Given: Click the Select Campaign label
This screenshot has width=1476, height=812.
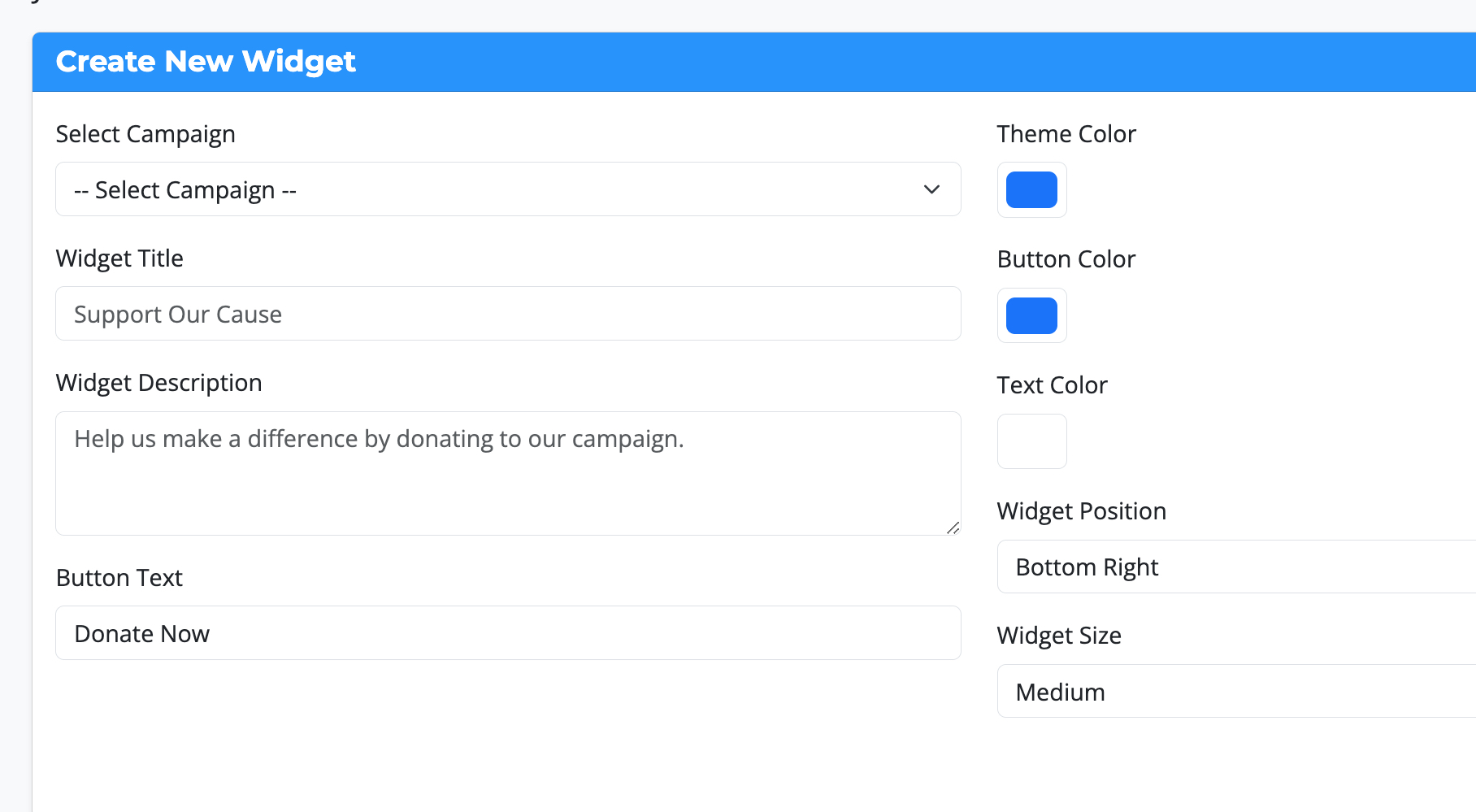Looking at the screenshot, I should tap(145, 134).
